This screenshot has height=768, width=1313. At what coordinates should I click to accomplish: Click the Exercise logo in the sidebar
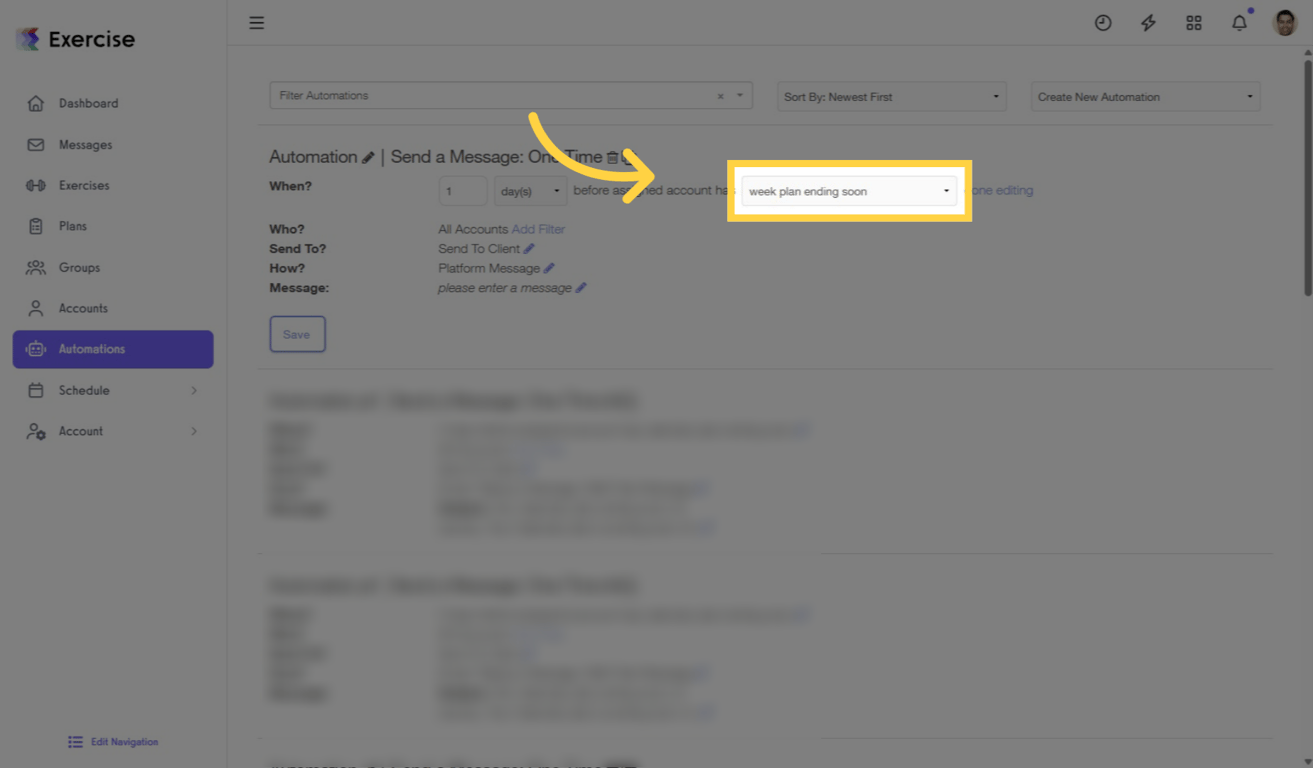point(75,39)
